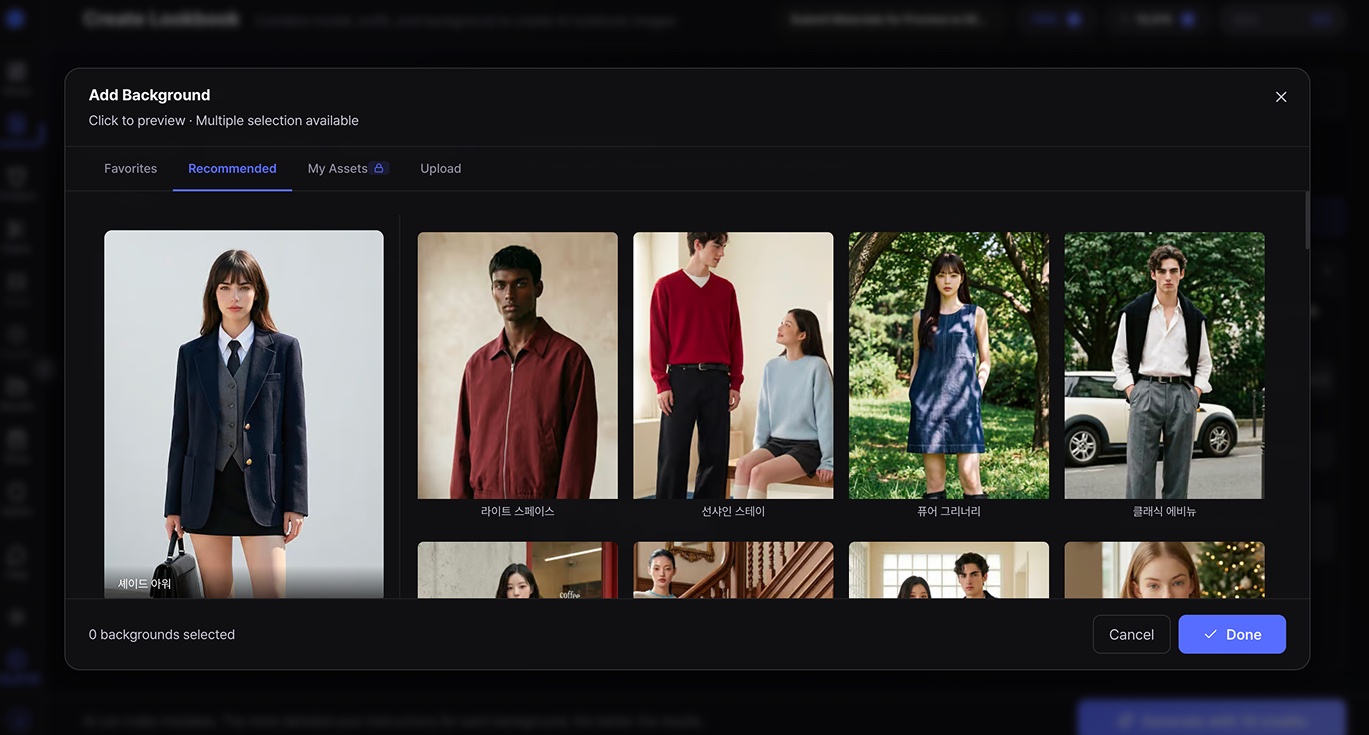Select the bright window couple background thumbnail
The image size is (1369, 735).
[x=949, y=570]
